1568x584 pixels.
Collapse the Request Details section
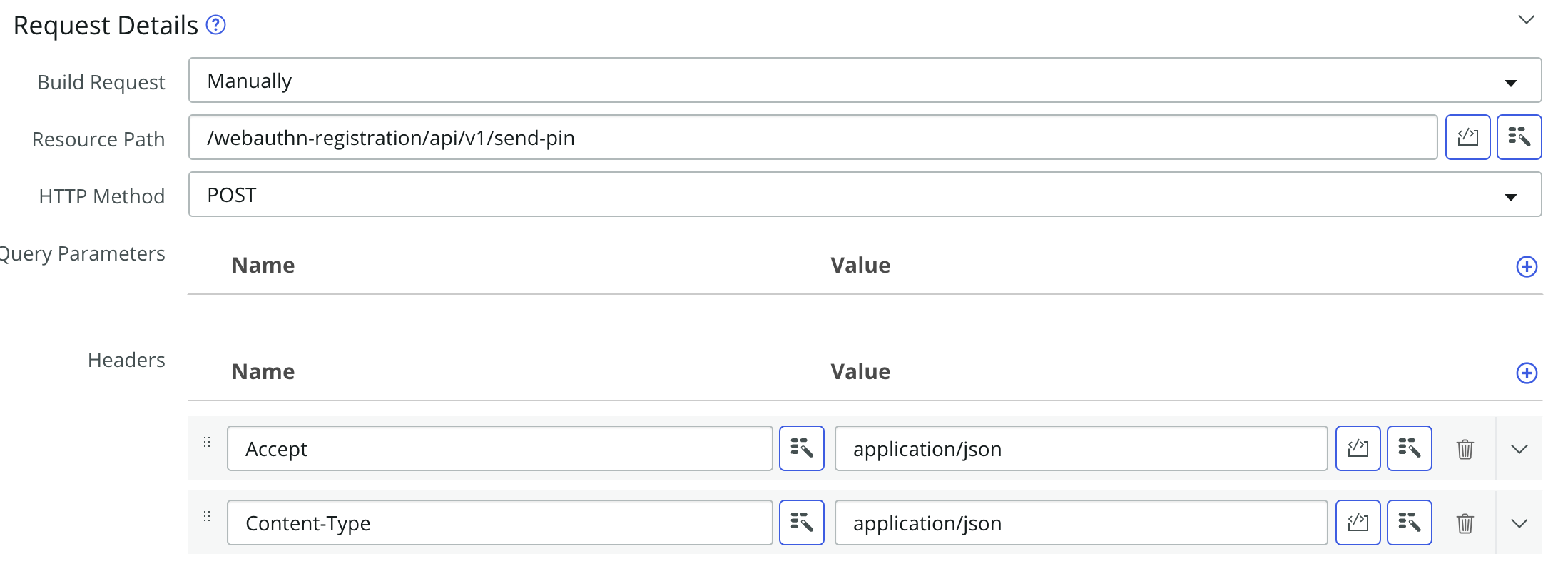pyautogui.click(x=1526, y=20)
